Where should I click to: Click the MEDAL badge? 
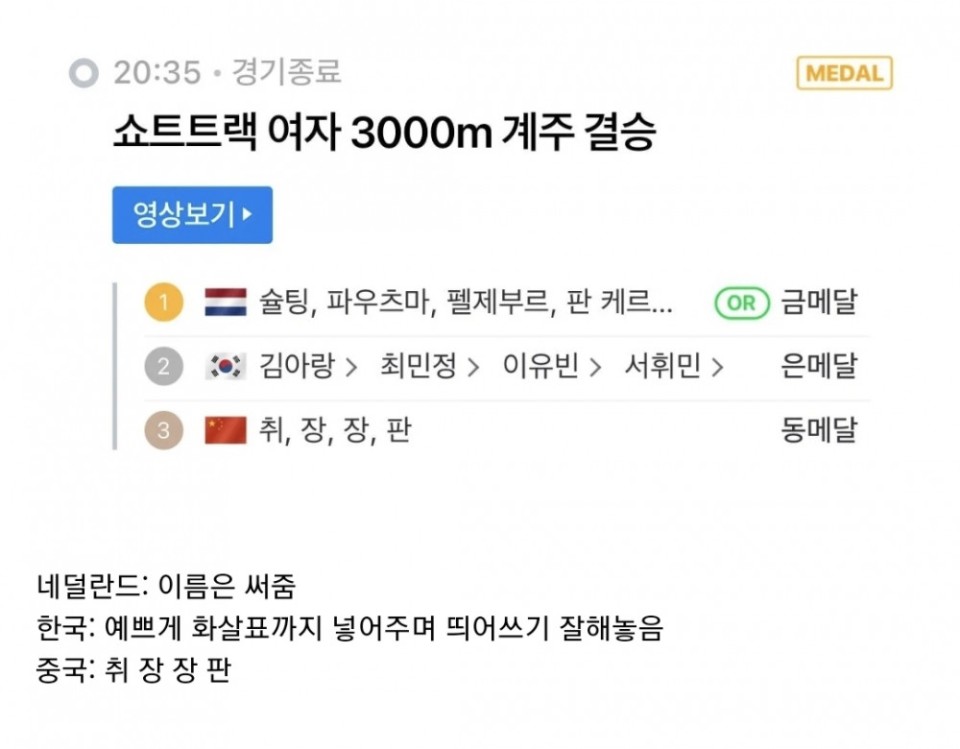[844, 73]
